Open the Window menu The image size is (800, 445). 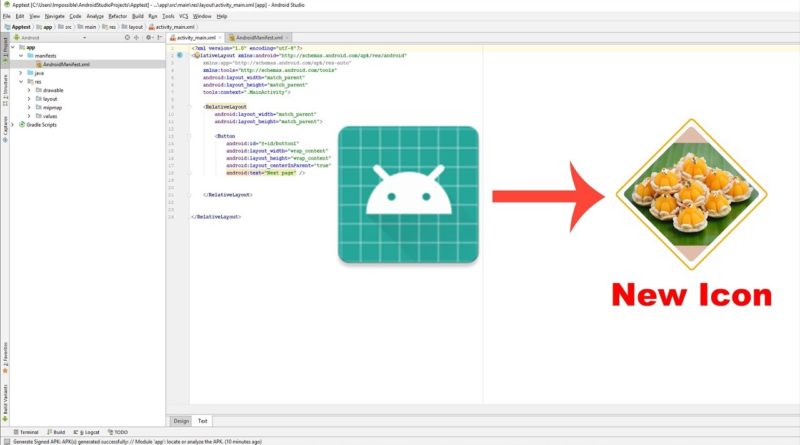click(x=202, y=16)
